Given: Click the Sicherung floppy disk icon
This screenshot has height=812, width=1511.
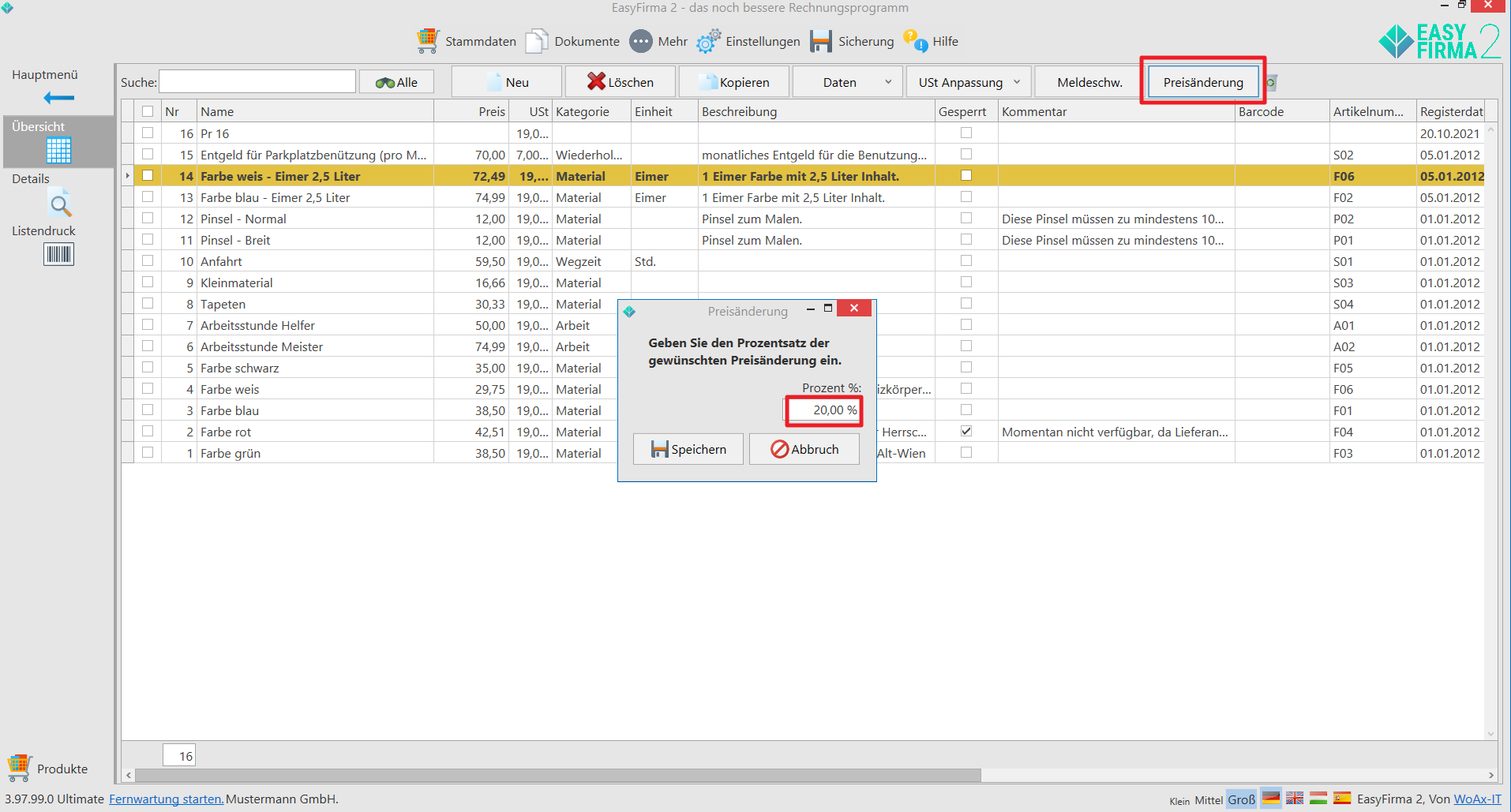Looking at the screenshot, I should click(821, 41).
